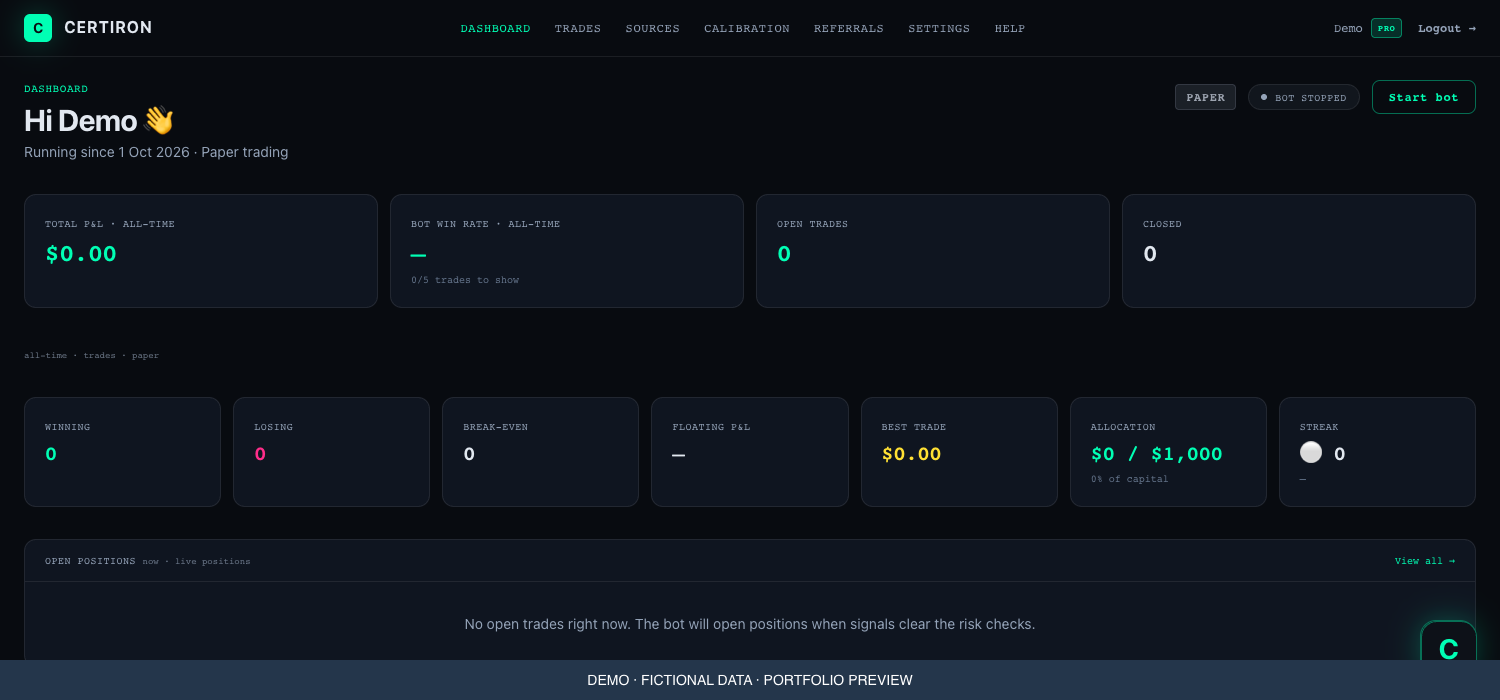Viewport: 1500px width, 700px height.
Task: Click the Allocation '$0 / $1,000' value
Action: pos(1156,454)
